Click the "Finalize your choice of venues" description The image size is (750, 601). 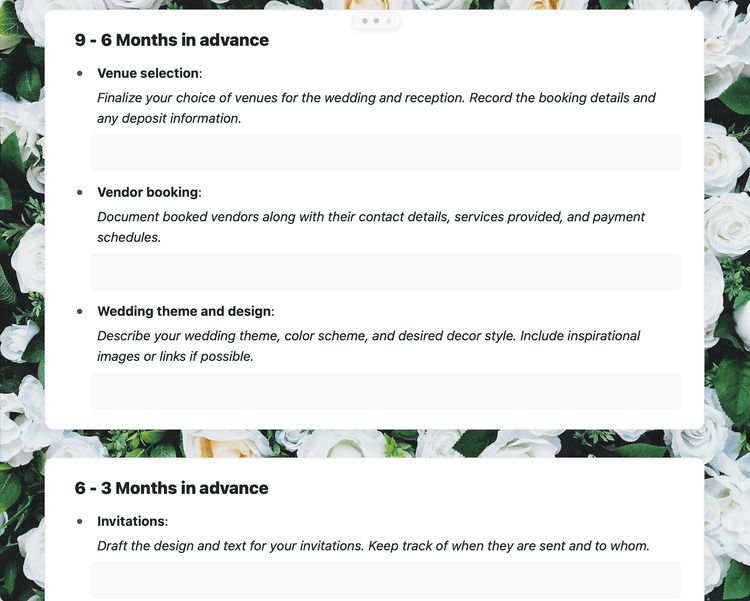pos(376,108)
